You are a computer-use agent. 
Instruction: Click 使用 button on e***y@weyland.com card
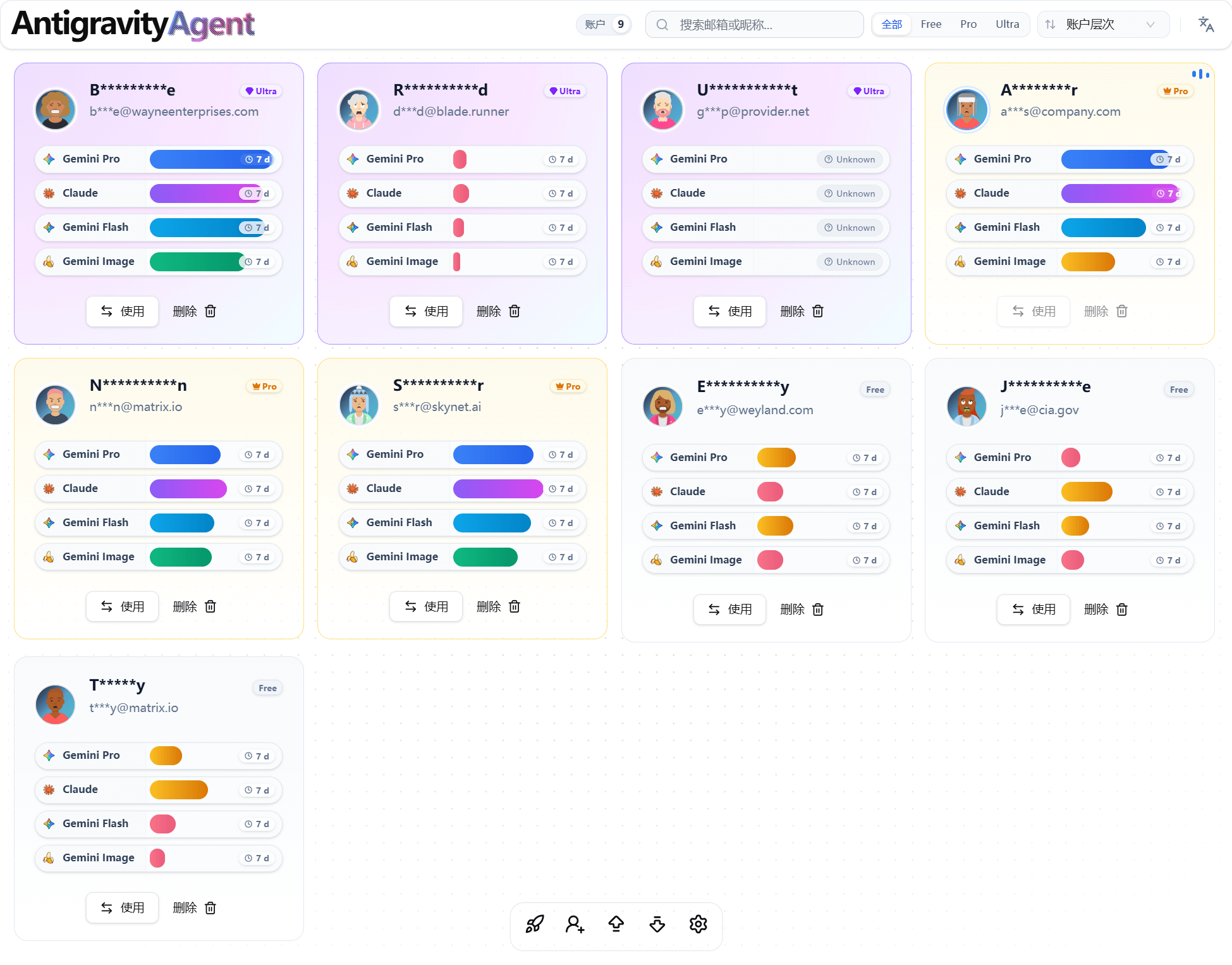coord(730,609)
